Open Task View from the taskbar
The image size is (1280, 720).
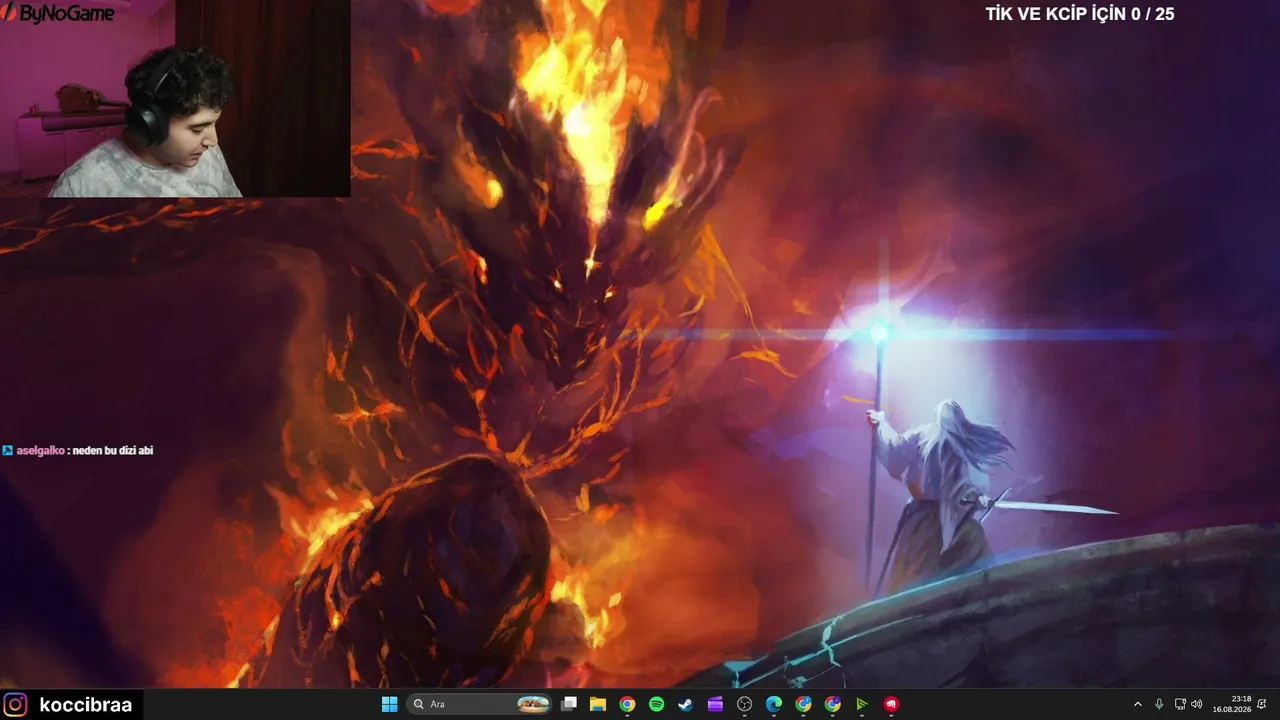tap(569, 704)
